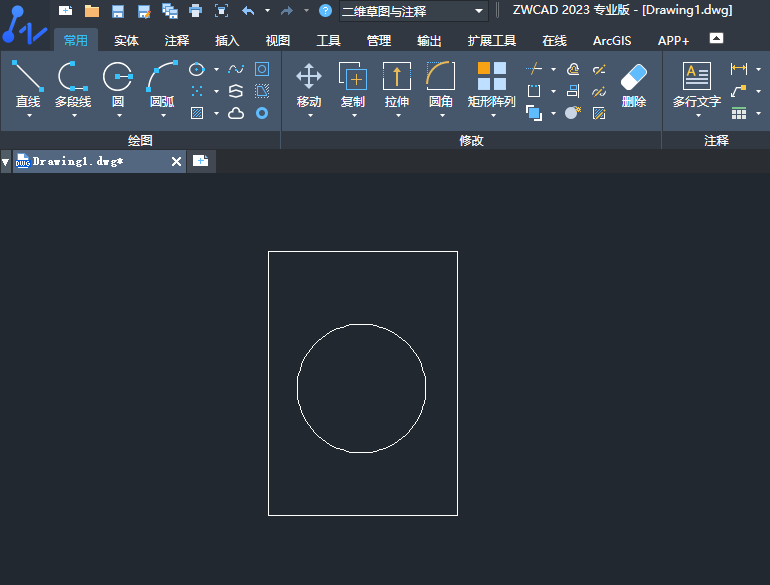Click the align tool icon

[573, 91]
